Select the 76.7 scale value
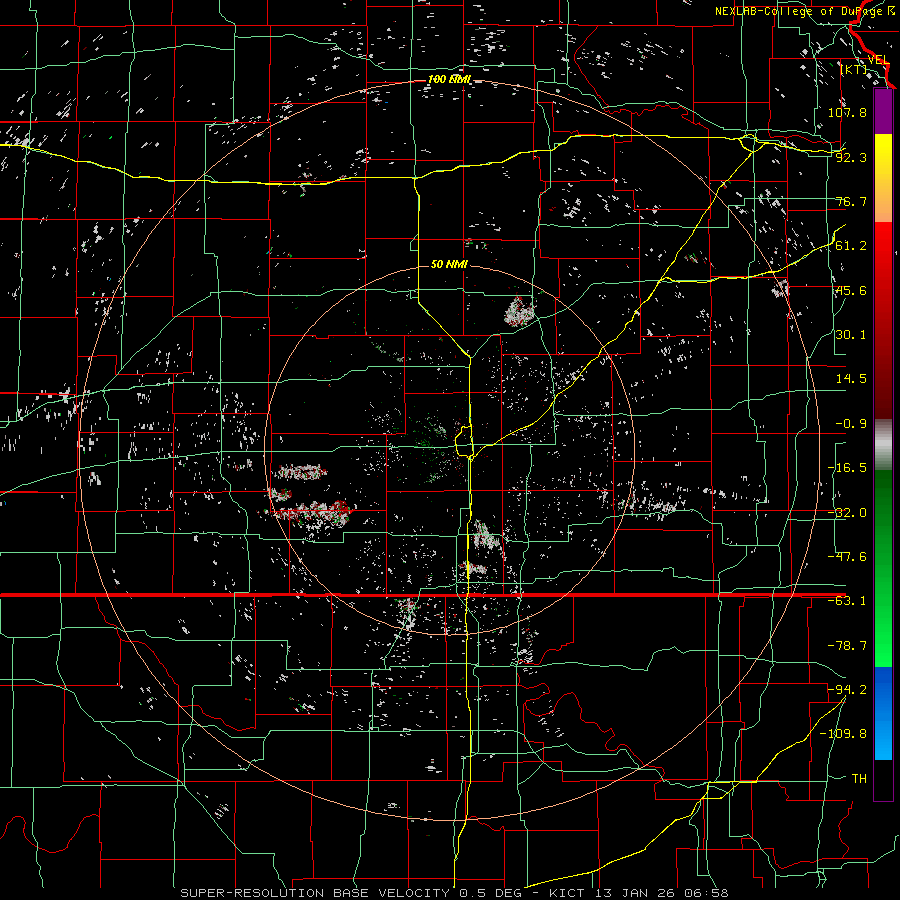Viewport: 900px width, 900px height. point(851,201)
